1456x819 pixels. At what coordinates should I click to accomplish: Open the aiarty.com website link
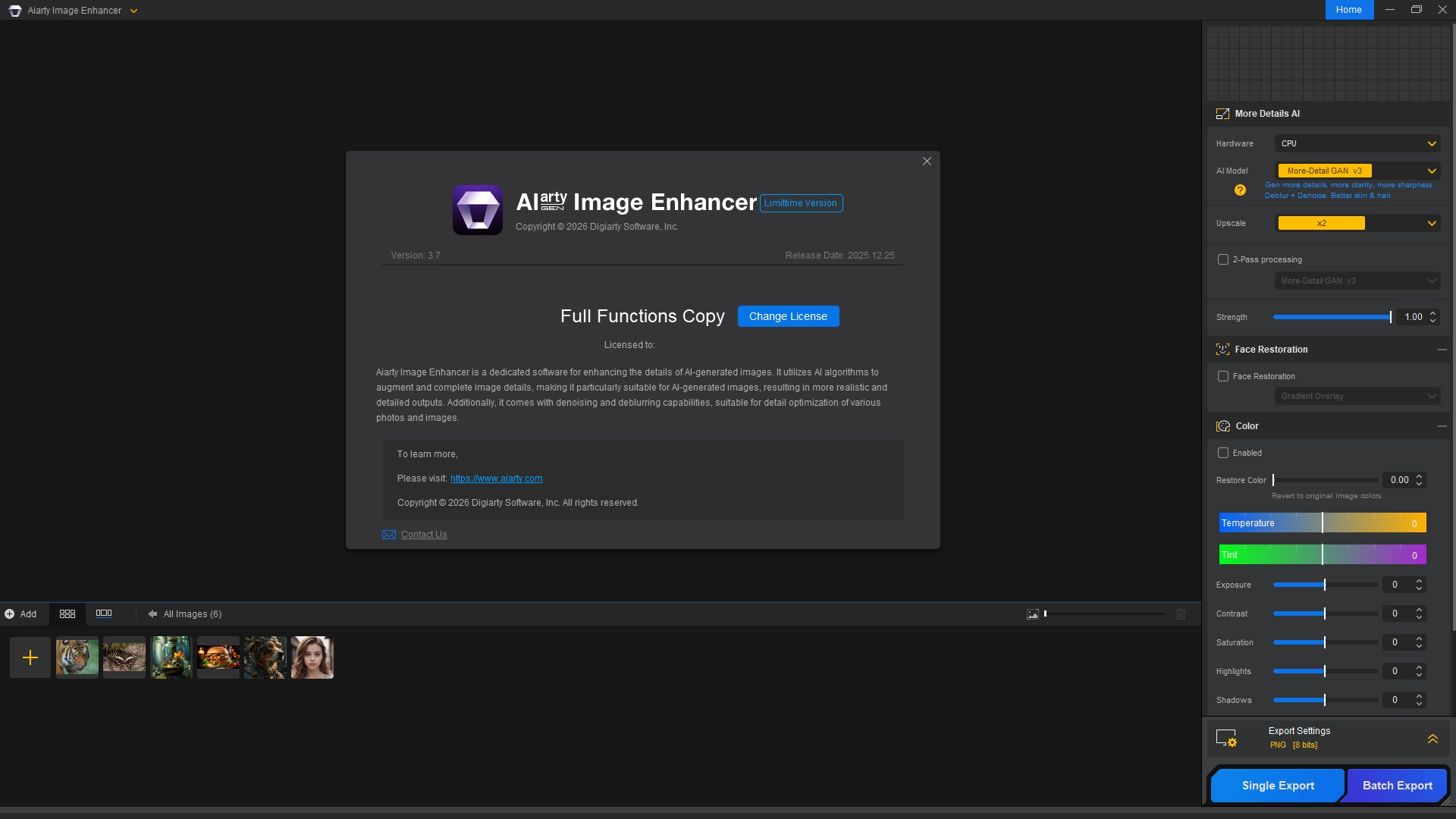(x=496, y=479)
